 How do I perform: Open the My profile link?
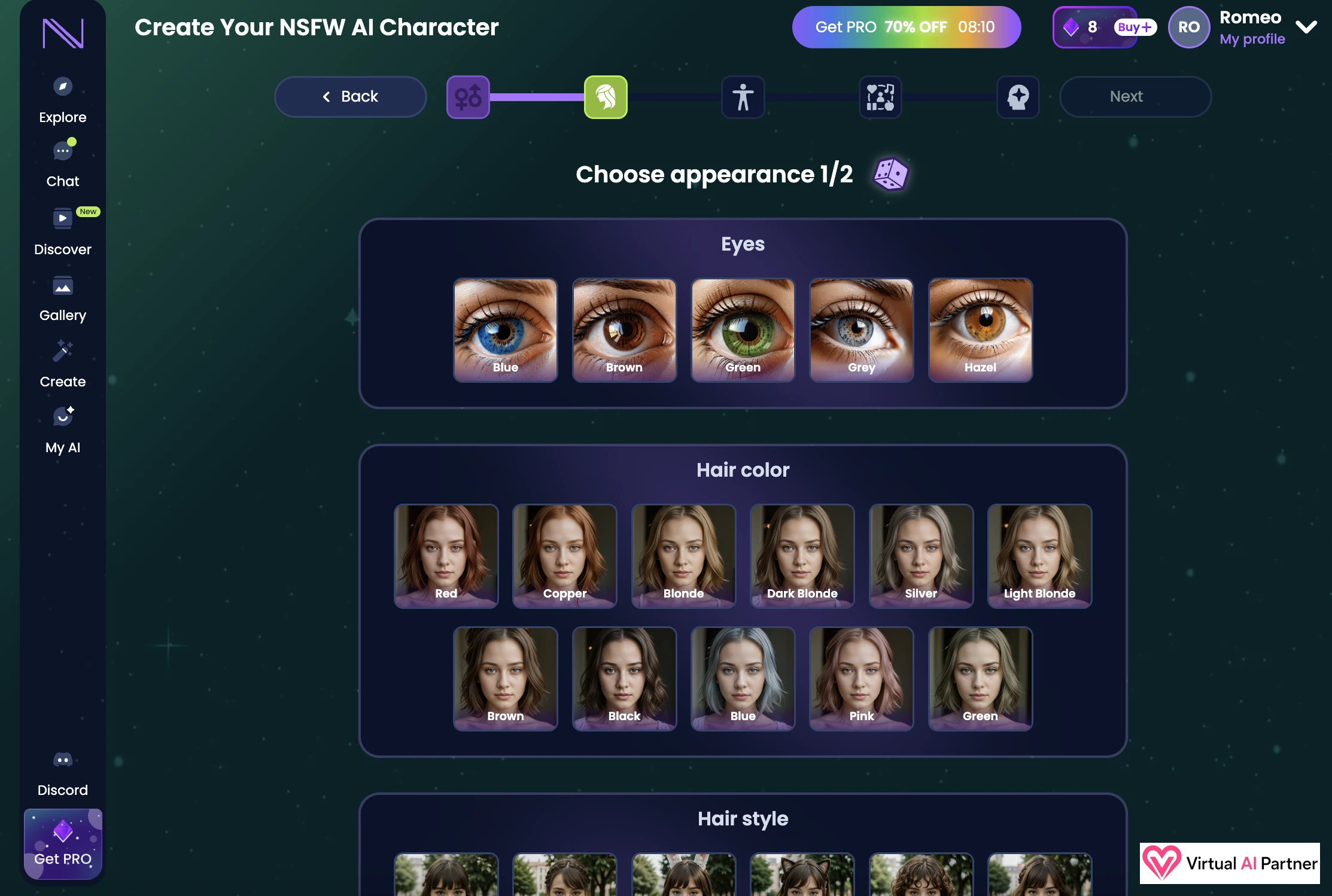[1252, 39]
